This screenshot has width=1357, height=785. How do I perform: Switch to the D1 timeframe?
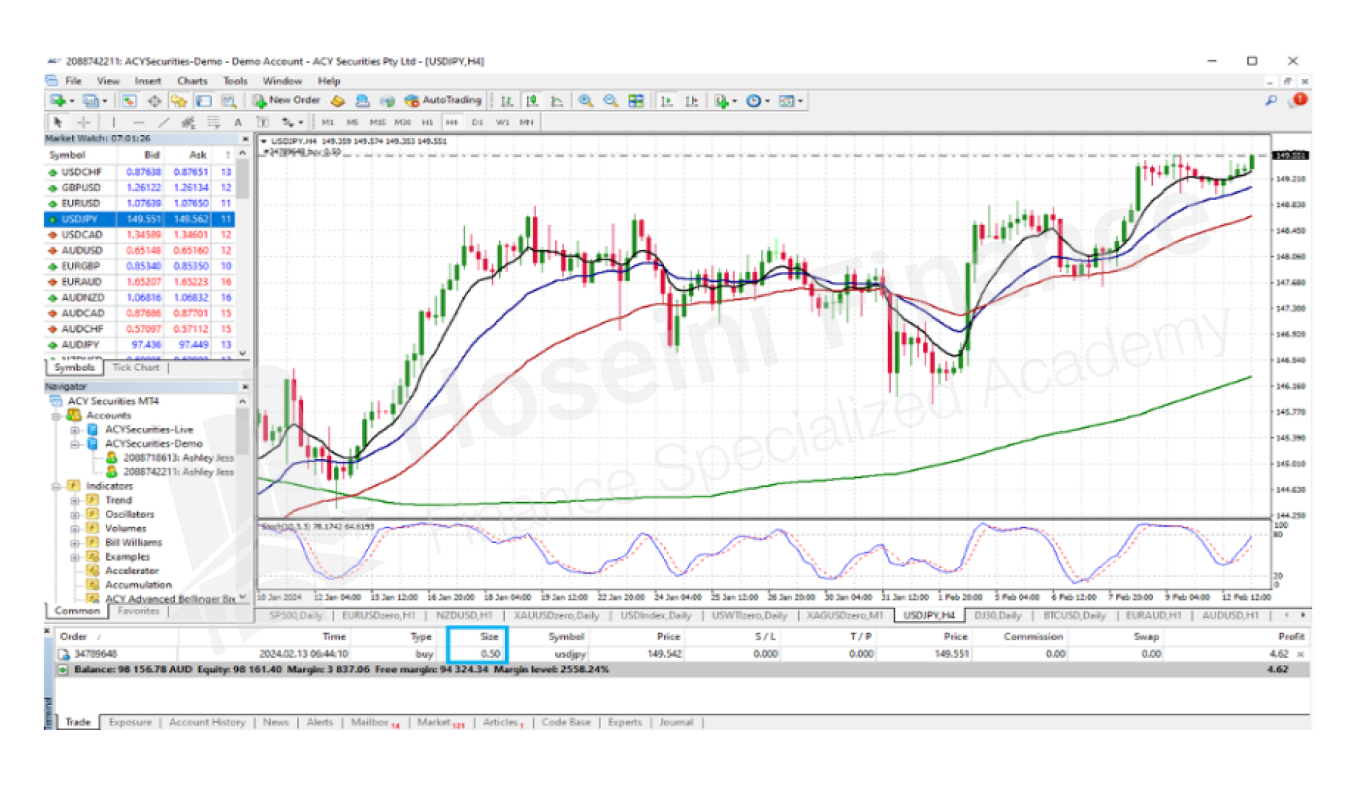click(477, 122)
